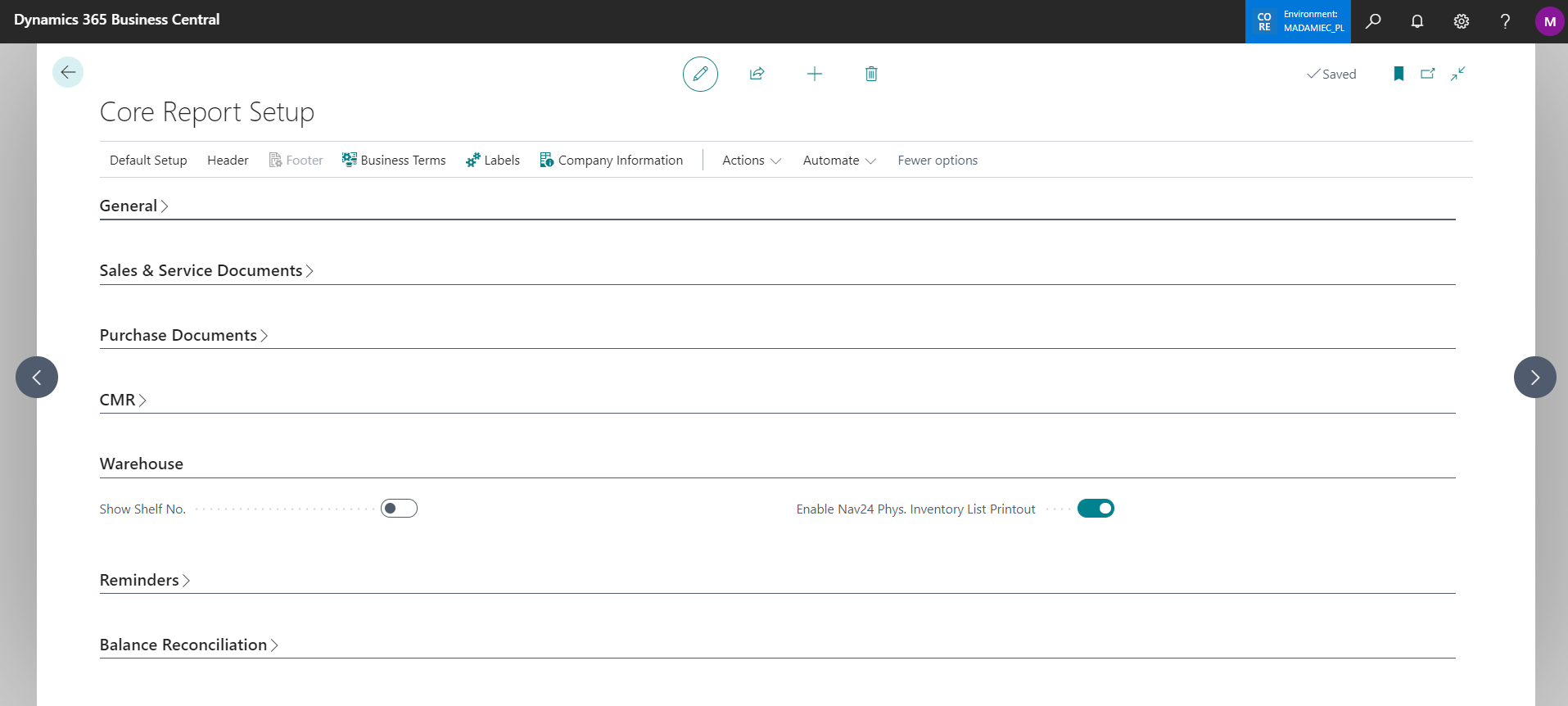Toggle the Show Shelf No. switch
The image size is (1568, 706).
pyautogui.click(x=399, y=509)
